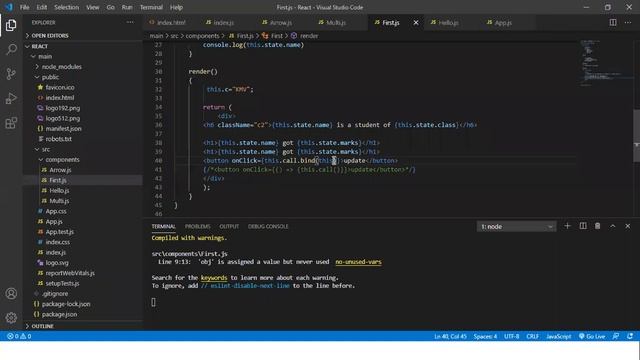Image resolution: width=640 pixels, height=360 pixels.
Task: Close the First.js editor tab
Action: point(416,23)
